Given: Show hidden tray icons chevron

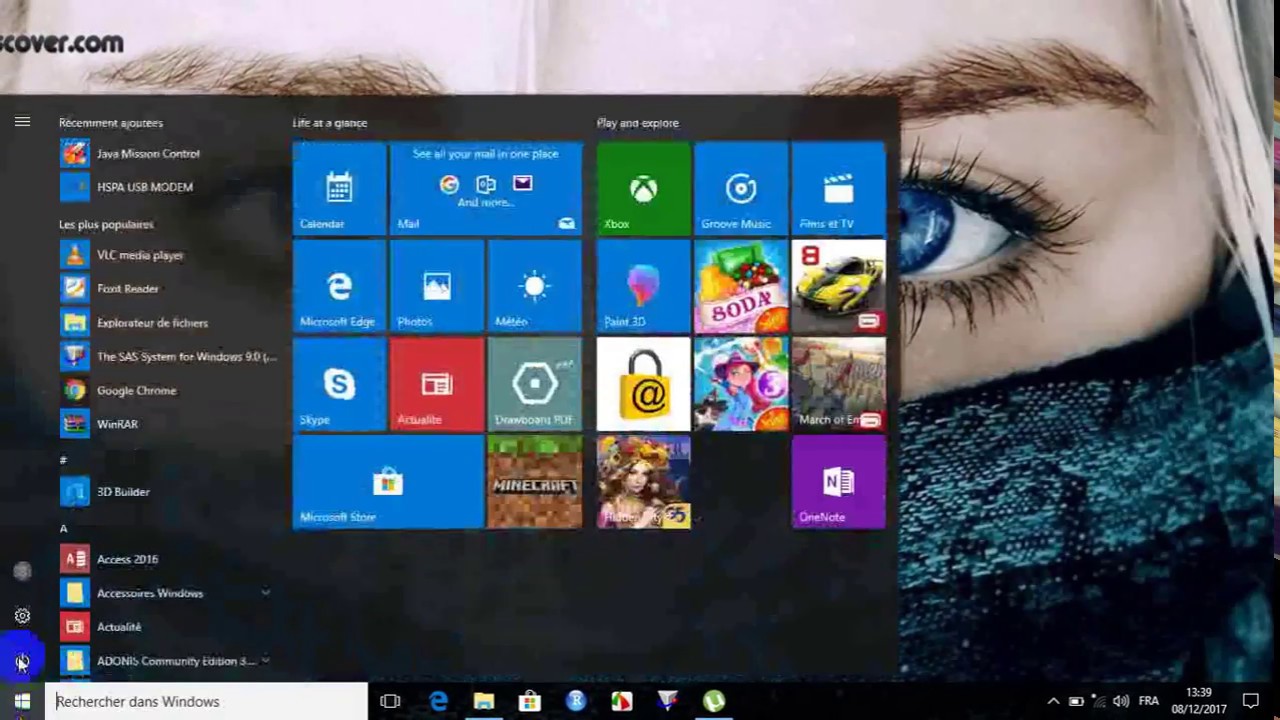Looking at the screenshot, I should point(1053,702).
